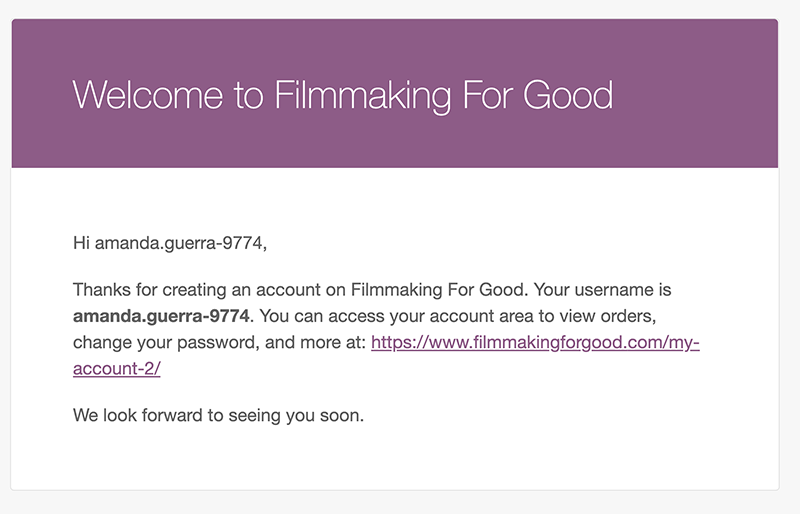
Task: Open the filmmakingforgood.com my-account link
Action: pyautogui.click(x=535, y=342)
